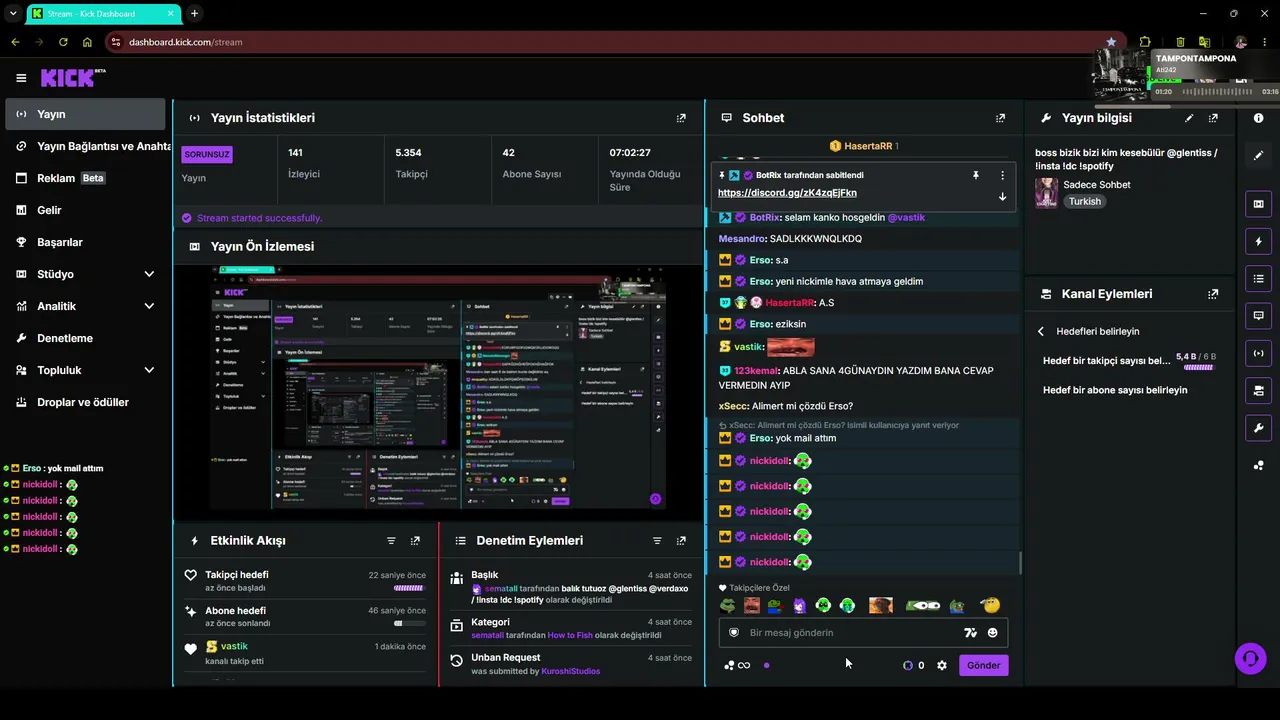Expand the pinned message with down arrow
Screen dimensions: 1280x720
tap(1002, 196)
